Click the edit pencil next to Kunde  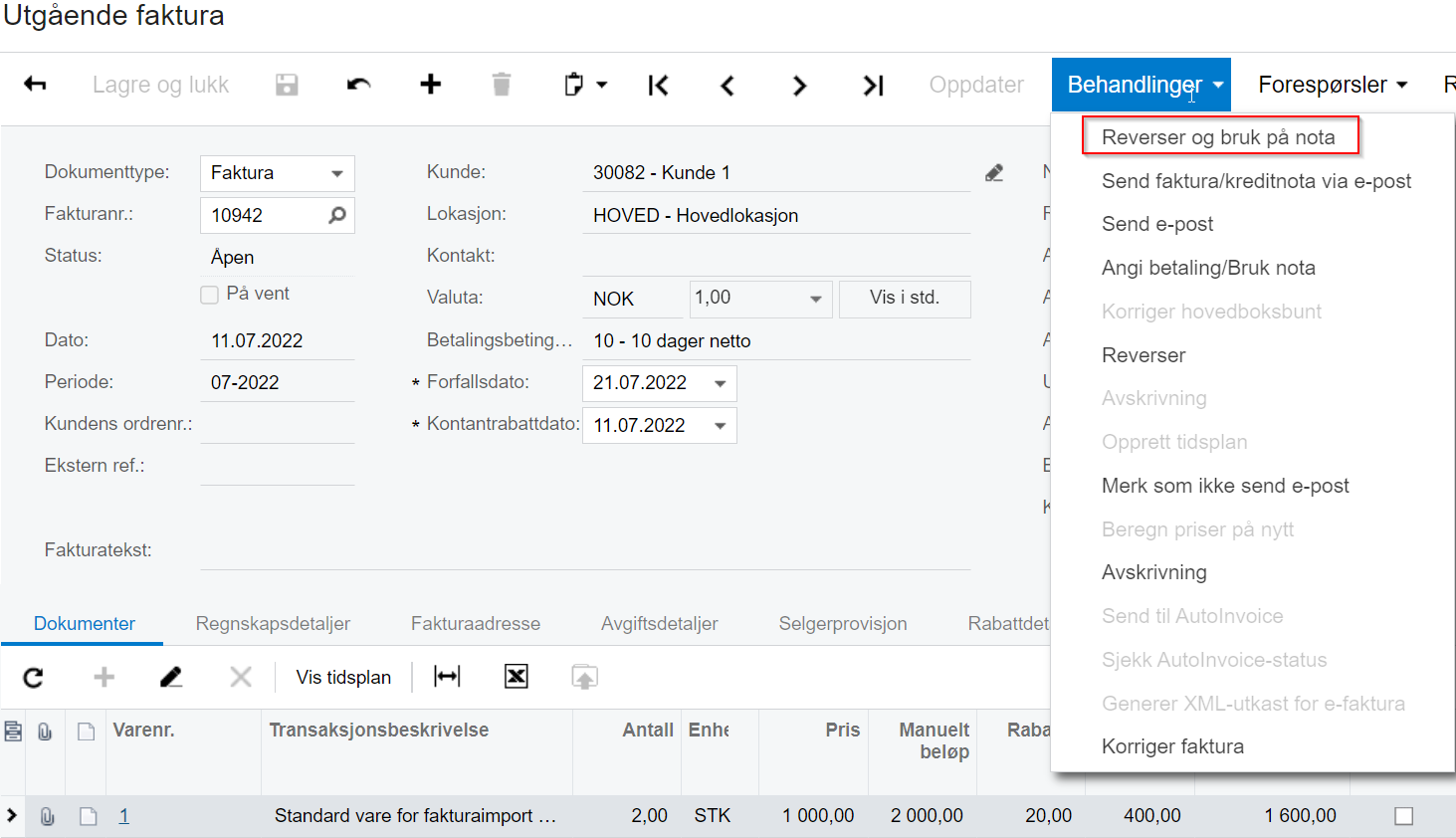click(x=993, y=173)
